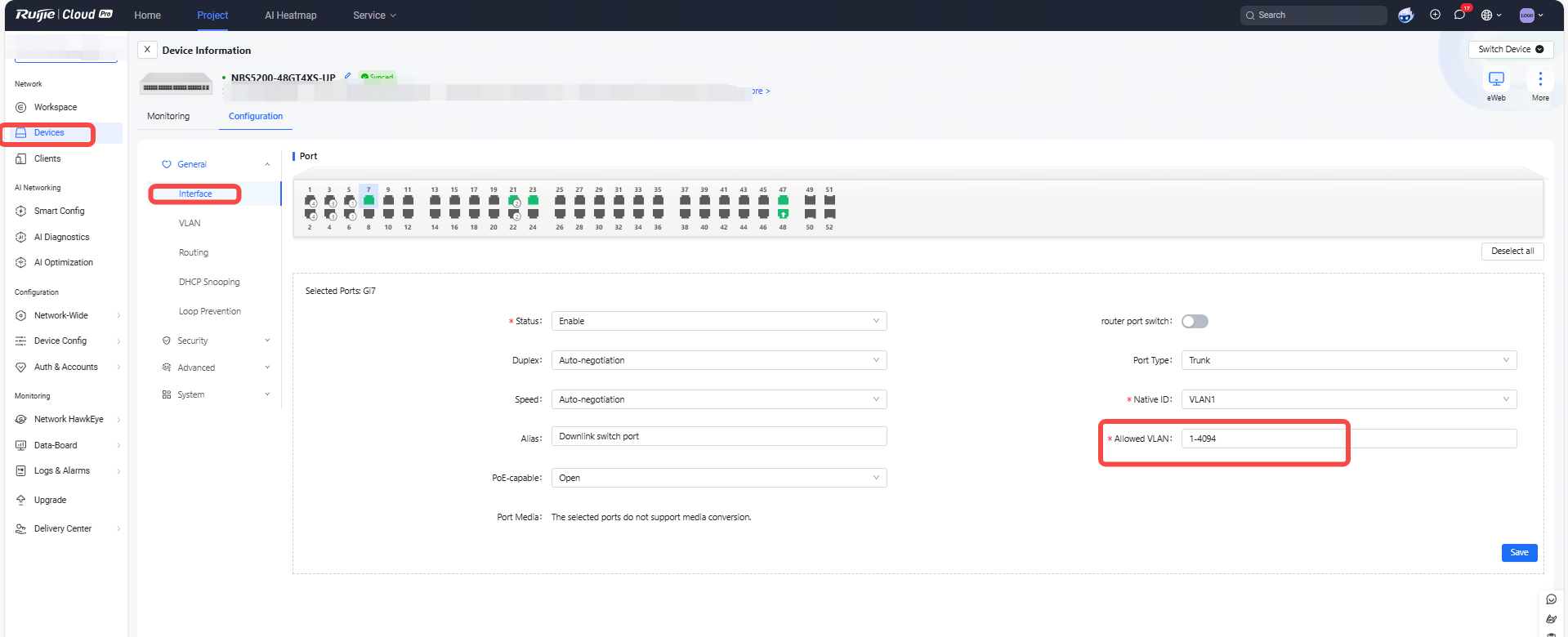
Task: Select switch port 47
Action: (783, 199)
